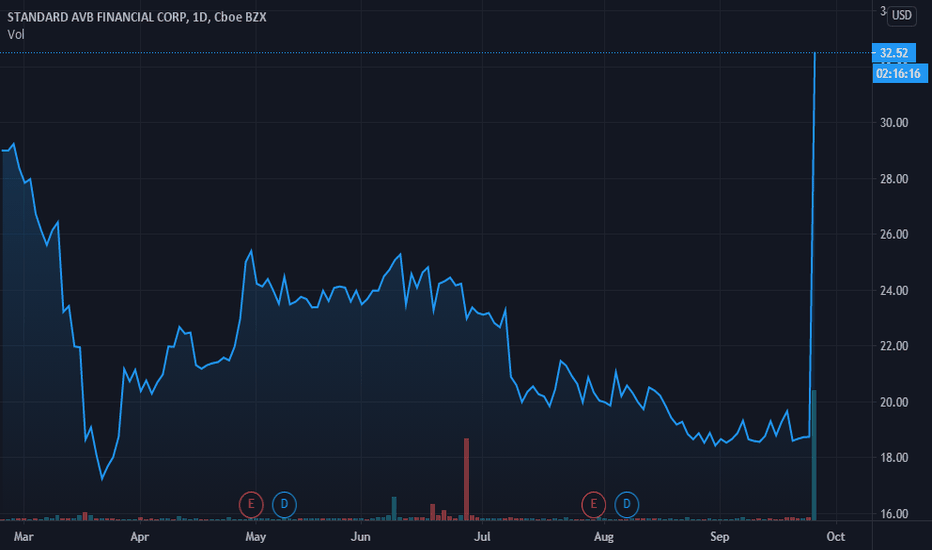
Task: Click the Aug label on time axis
Action: [x=604, y=537]
